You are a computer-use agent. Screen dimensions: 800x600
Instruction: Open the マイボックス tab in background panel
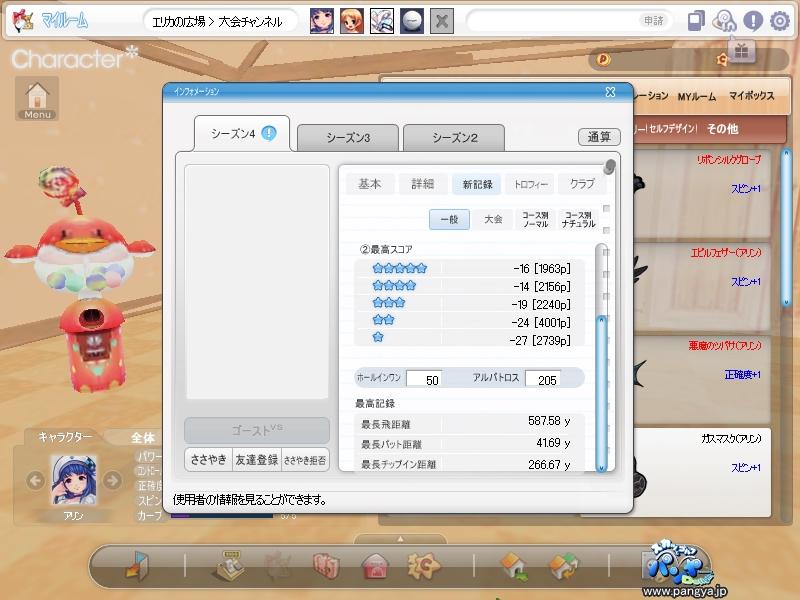(x=751, y=95)
